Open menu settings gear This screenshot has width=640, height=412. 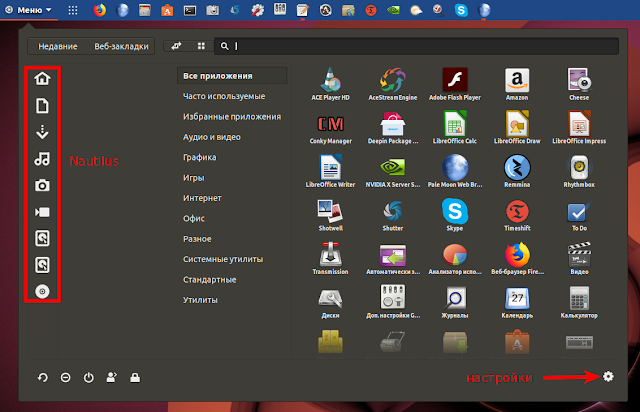[608, 376]
